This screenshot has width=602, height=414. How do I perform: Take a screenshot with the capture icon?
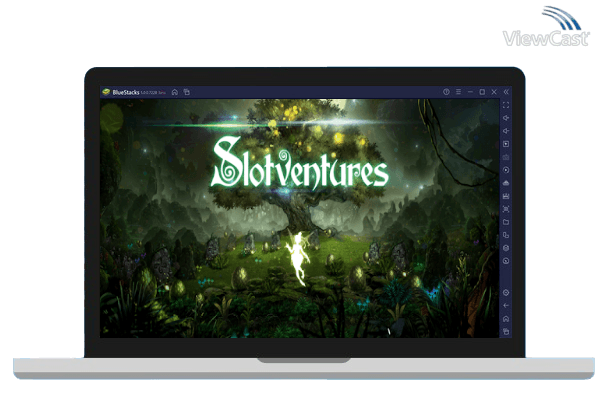click(506, 209)
